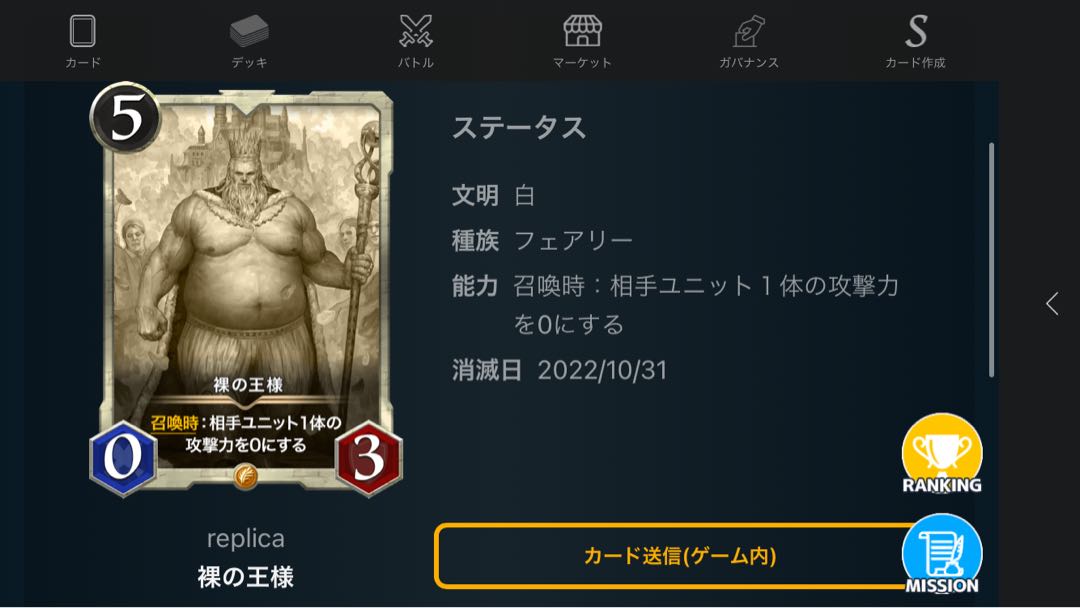Screen dimensions: 1080x608
Task: Open the RANKING trophy button
Action: tap(942, 454)
